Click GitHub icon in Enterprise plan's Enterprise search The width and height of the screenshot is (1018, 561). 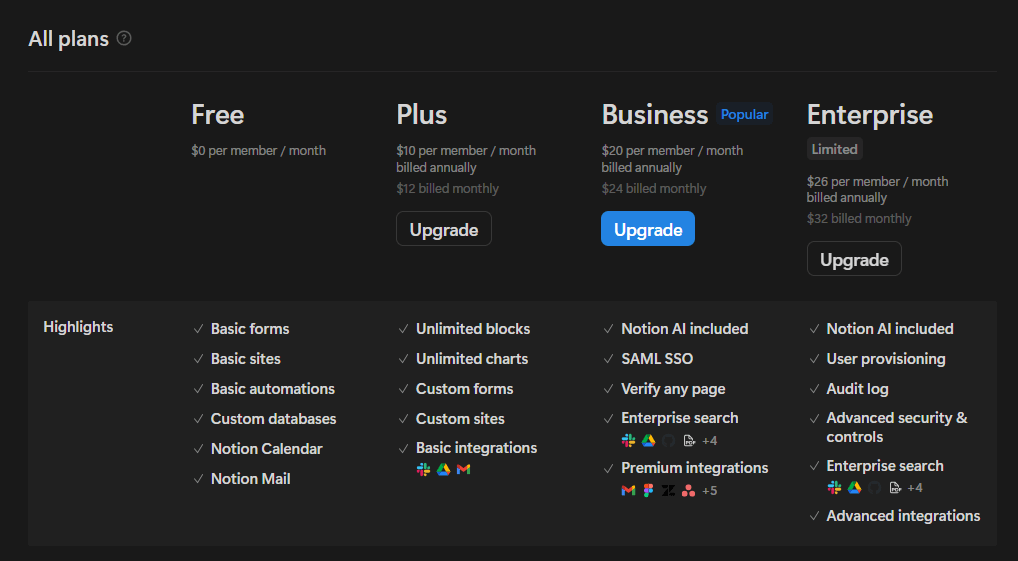[x=875, y=488]
